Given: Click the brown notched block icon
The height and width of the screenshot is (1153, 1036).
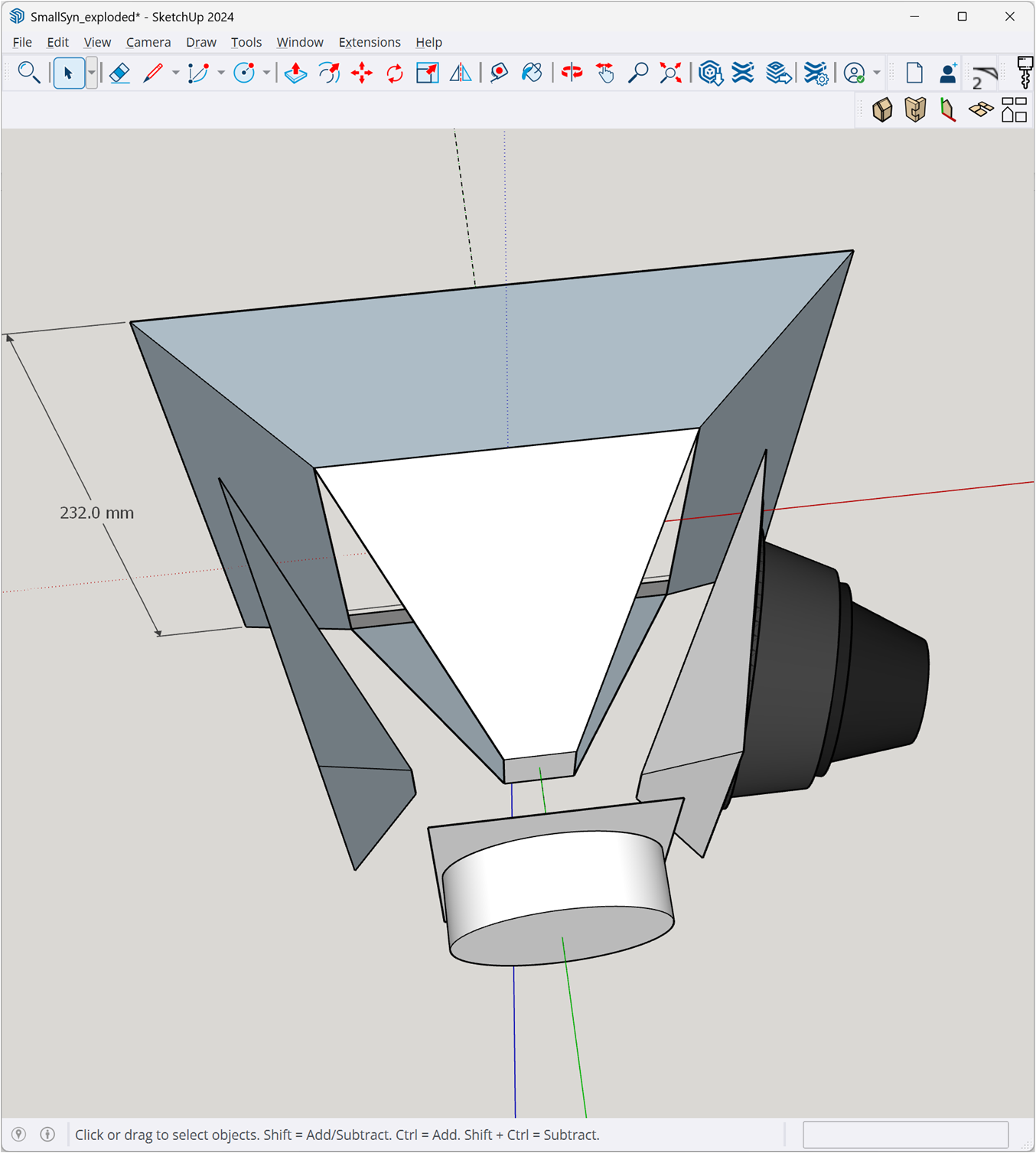Looking at the screenshot, I should click(x=915, y=110).
